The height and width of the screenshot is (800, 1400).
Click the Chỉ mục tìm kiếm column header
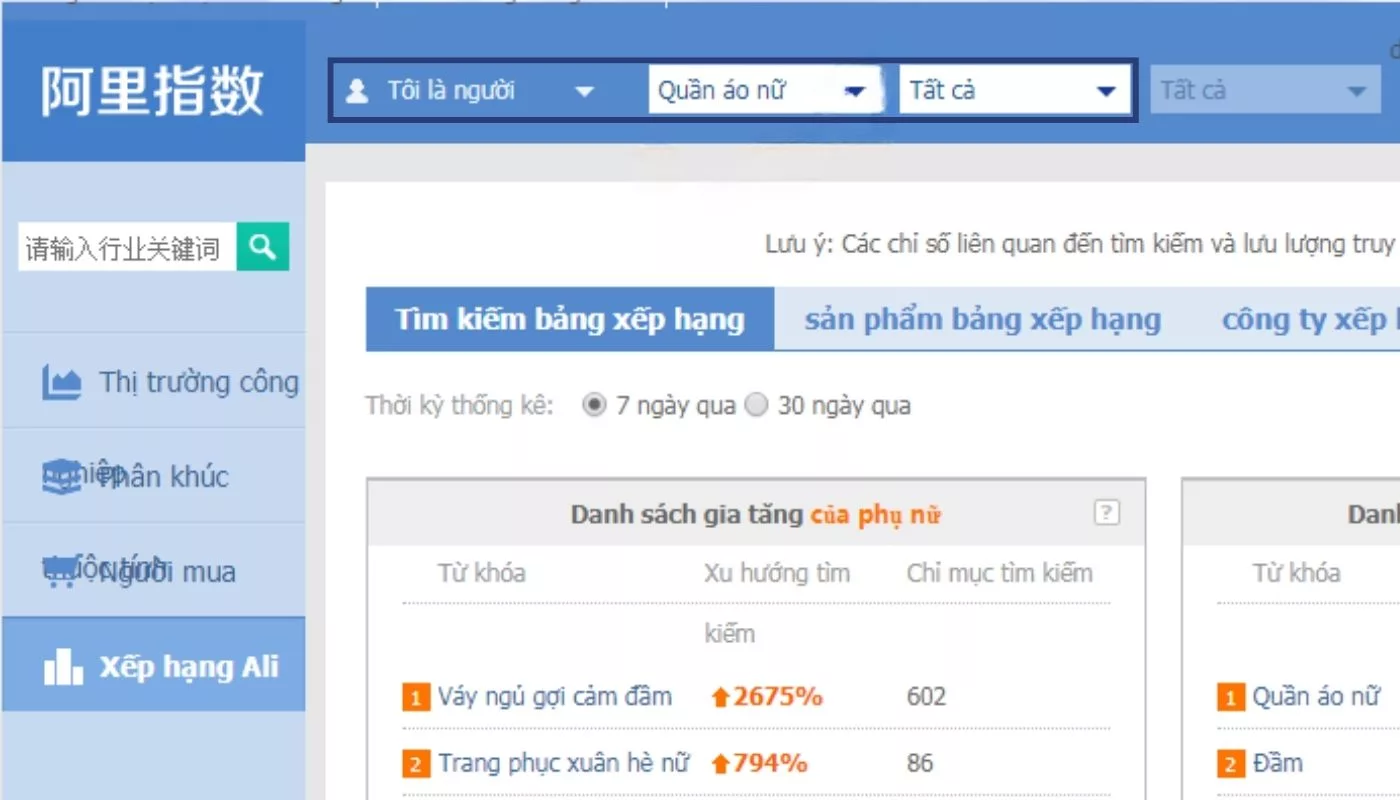pyautogui.click(x=1000, y=573)
